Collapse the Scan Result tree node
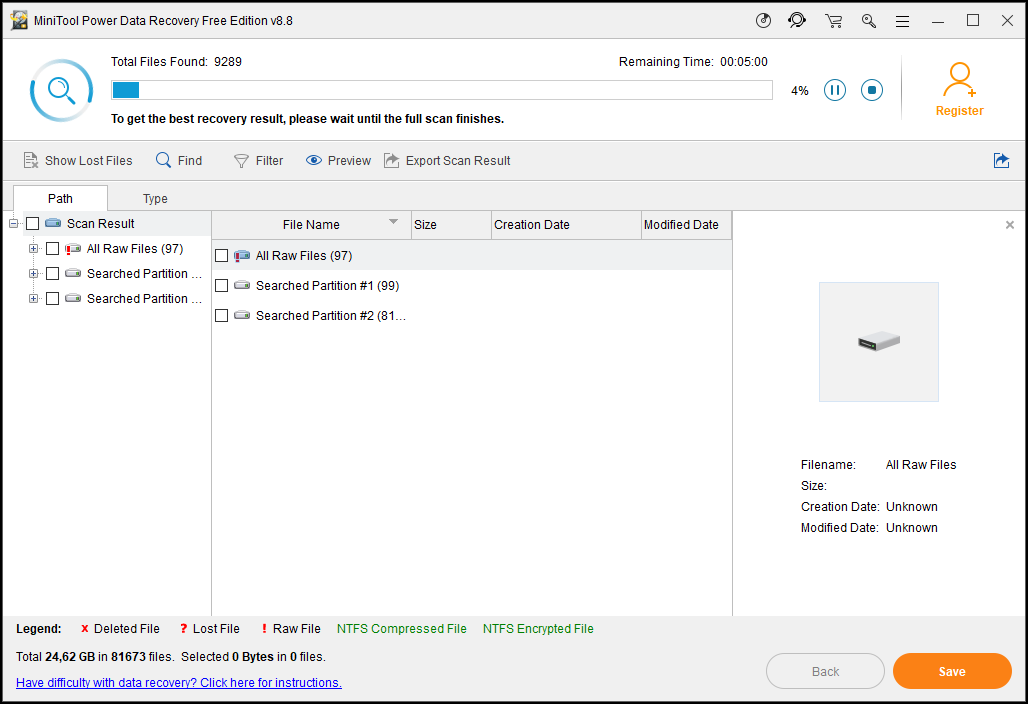Viewport: 1028px width, 704px height. pyautogui.click(x=13, y=224)
